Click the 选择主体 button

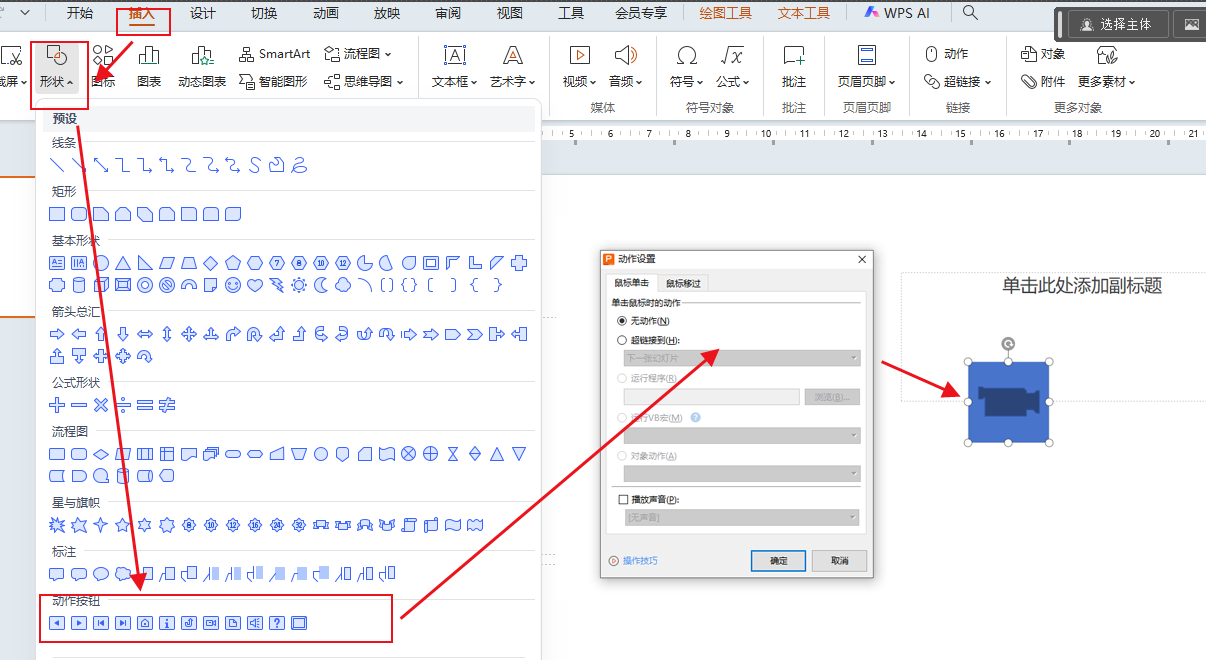click(1118, 25)
